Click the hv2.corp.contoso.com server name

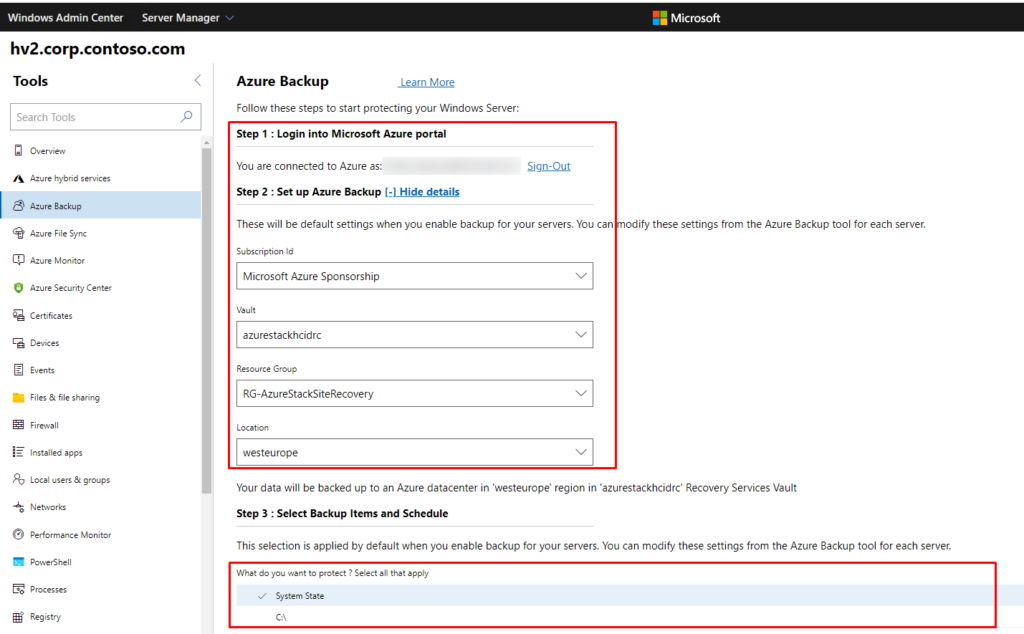click(97, 49)
